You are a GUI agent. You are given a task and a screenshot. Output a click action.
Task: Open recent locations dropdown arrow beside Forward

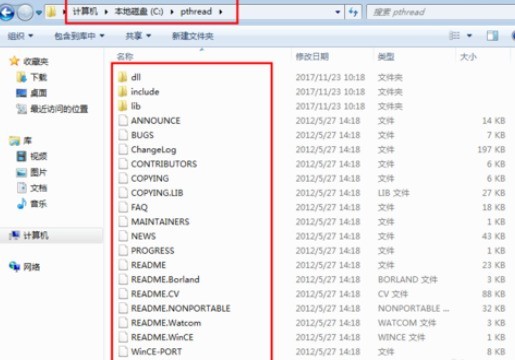coord(39,13)
